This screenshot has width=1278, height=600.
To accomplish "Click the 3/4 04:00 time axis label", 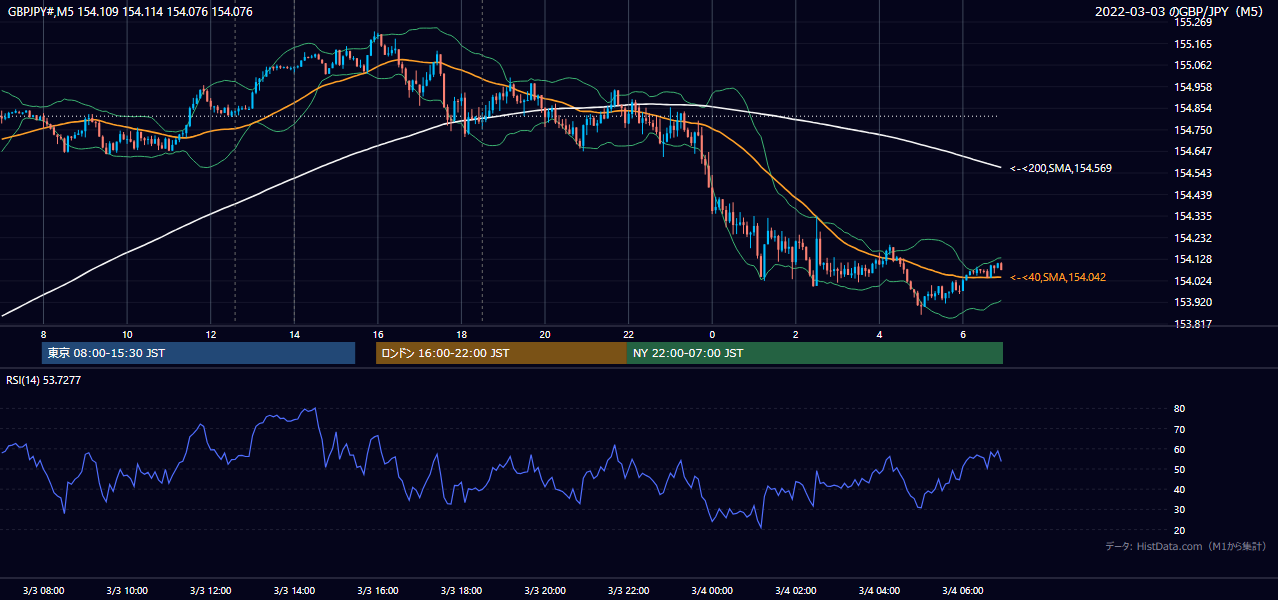I will 879,590.
